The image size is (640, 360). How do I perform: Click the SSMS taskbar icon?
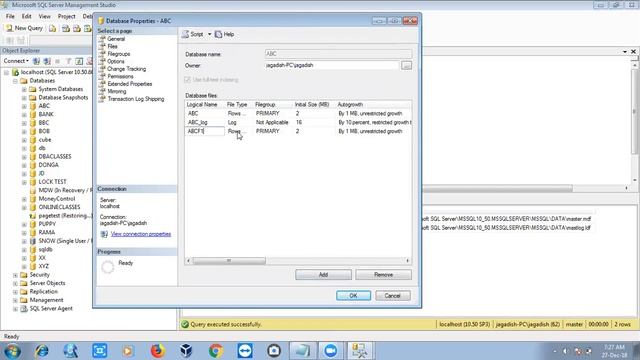[x=360, y=351]
